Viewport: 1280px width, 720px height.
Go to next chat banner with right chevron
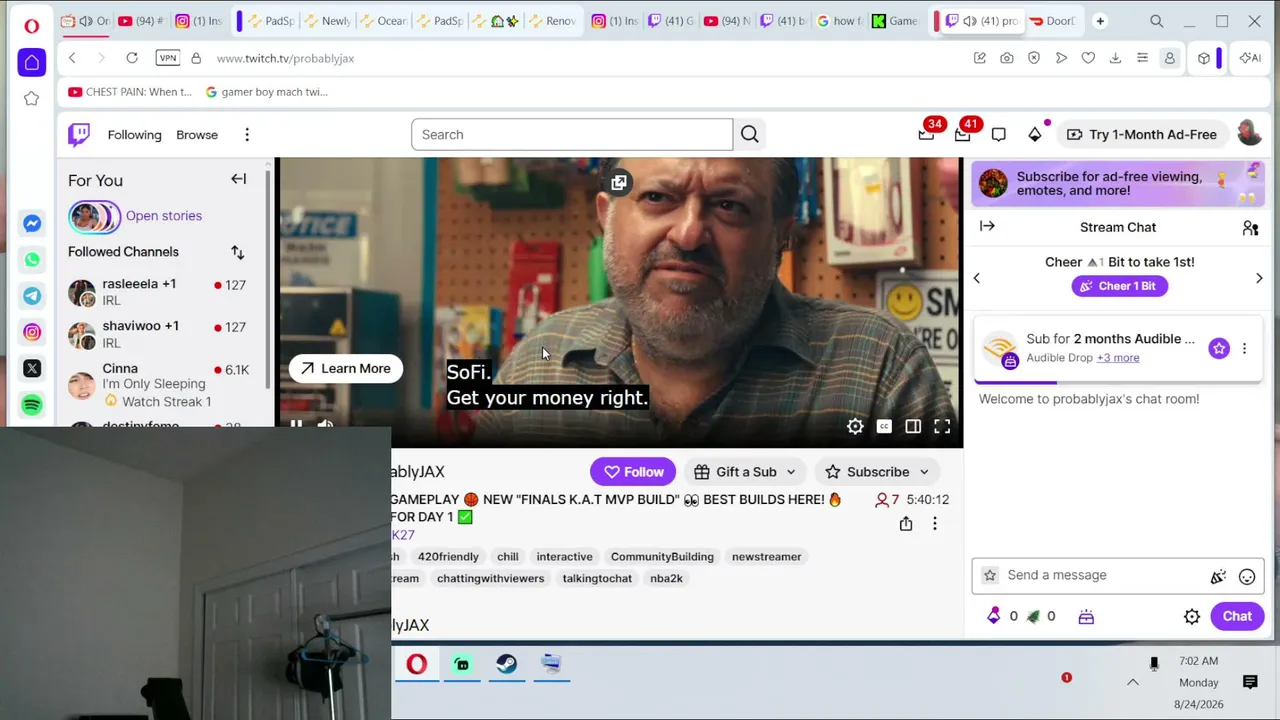coord(1259,278)
